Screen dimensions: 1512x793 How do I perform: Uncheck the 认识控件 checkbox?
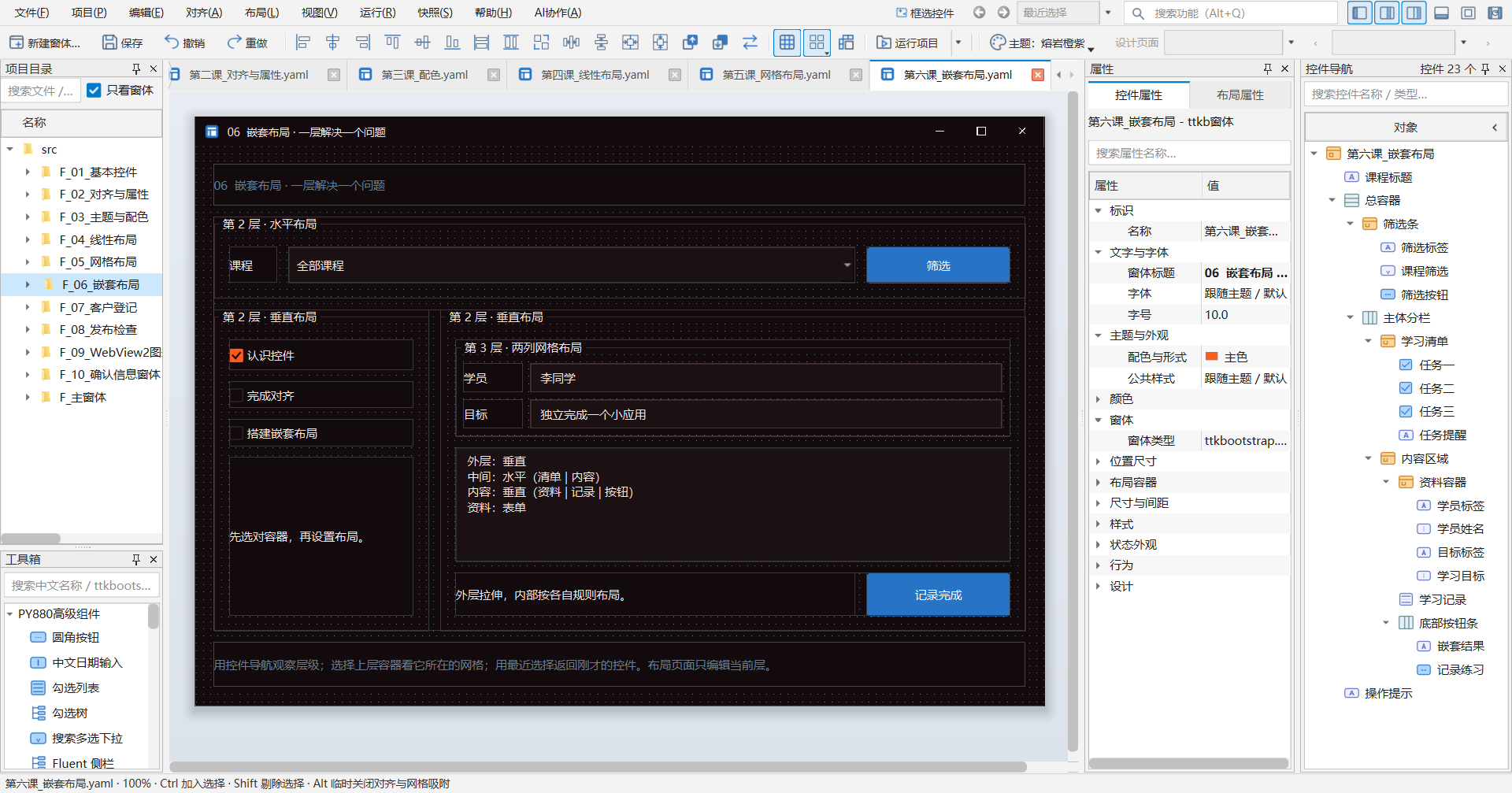click(x=236, y=355)
